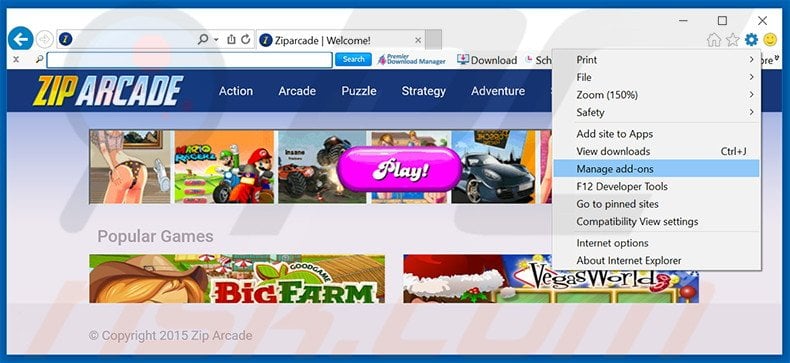This screenshot has width=790, height=363.
Task: Close the Ziparcade tab
Action: (x=418, y=40)
